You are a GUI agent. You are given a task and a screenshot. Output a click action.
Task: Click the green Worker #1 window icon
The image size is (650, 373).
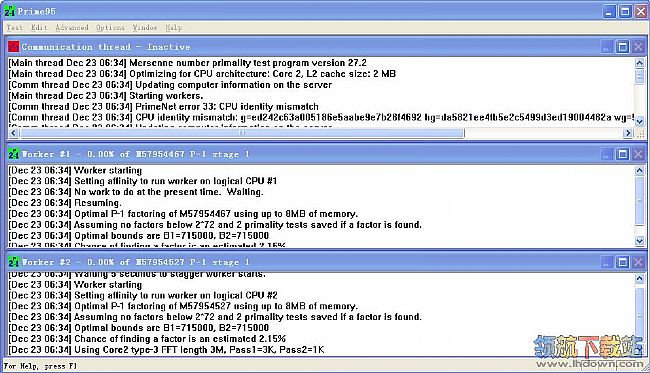[x=13, y=154]
